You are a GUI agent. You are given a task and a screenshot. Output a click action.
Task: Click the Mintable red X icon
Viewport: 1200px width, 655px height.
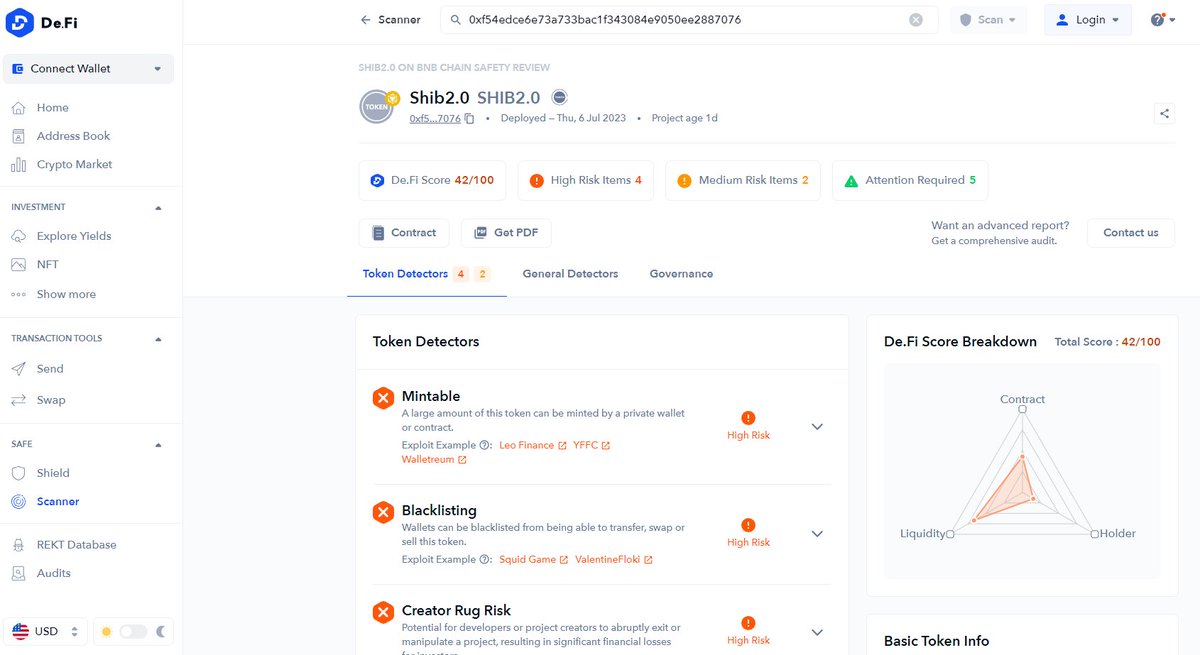tap(383, 398)
